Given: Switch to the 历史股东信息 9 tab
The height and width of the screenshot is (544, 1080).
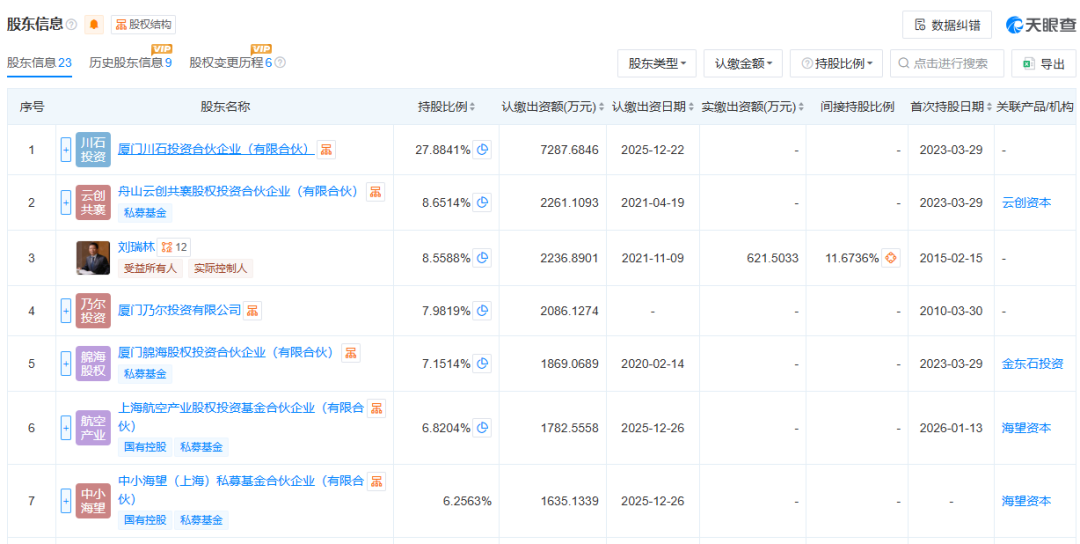Looking at the screenshot, I should click(130, 63).
